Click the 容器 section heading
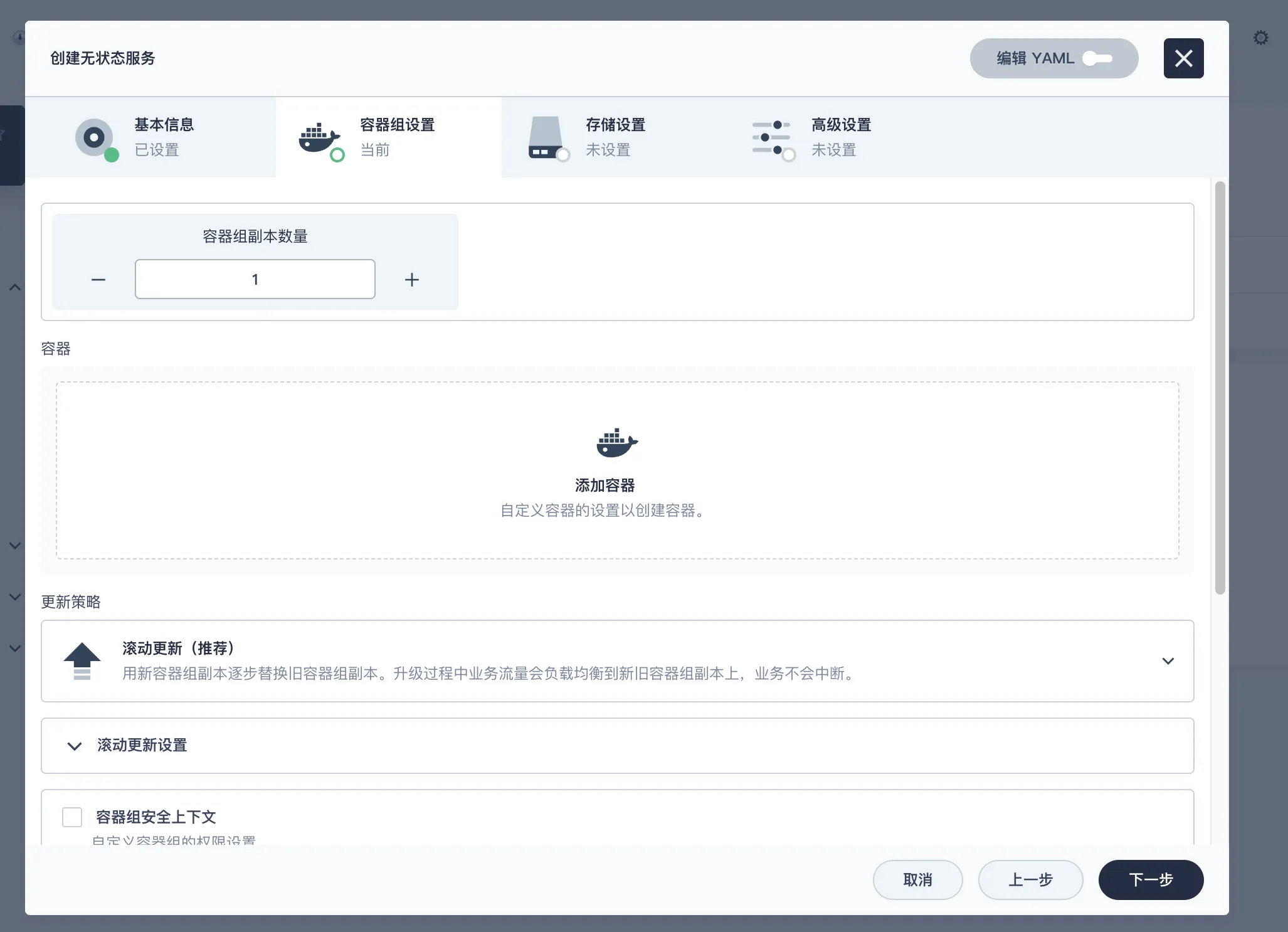Screen dimensions: 1288x932 56,349
